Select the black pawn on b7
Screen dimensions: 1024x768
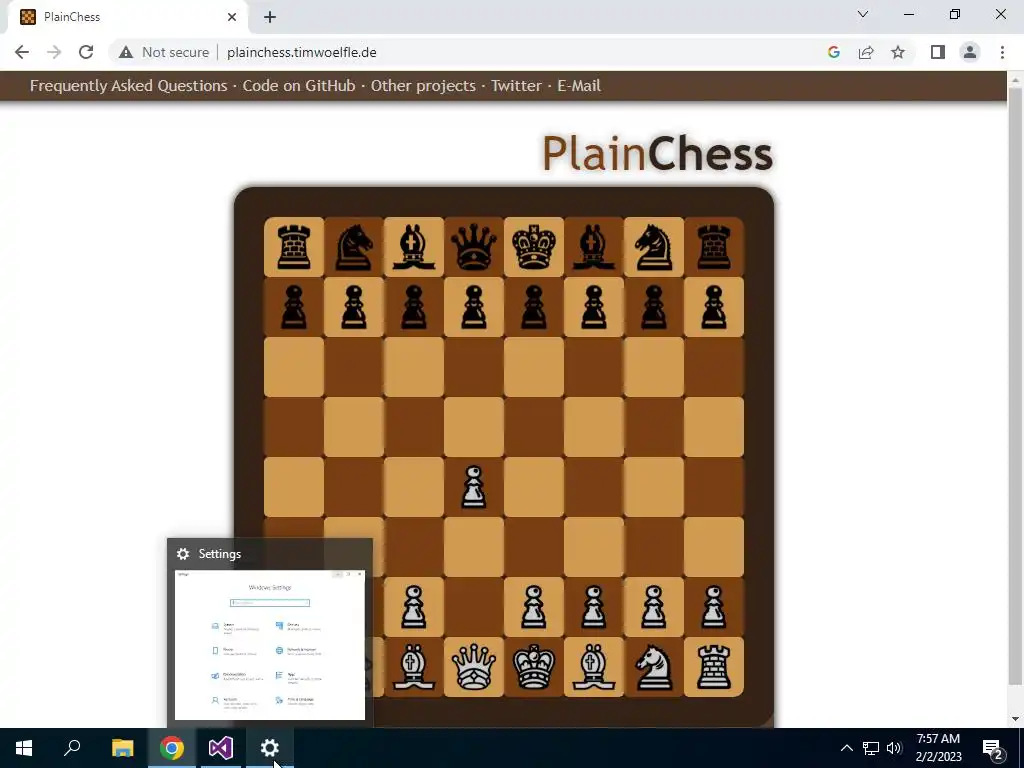354,307
